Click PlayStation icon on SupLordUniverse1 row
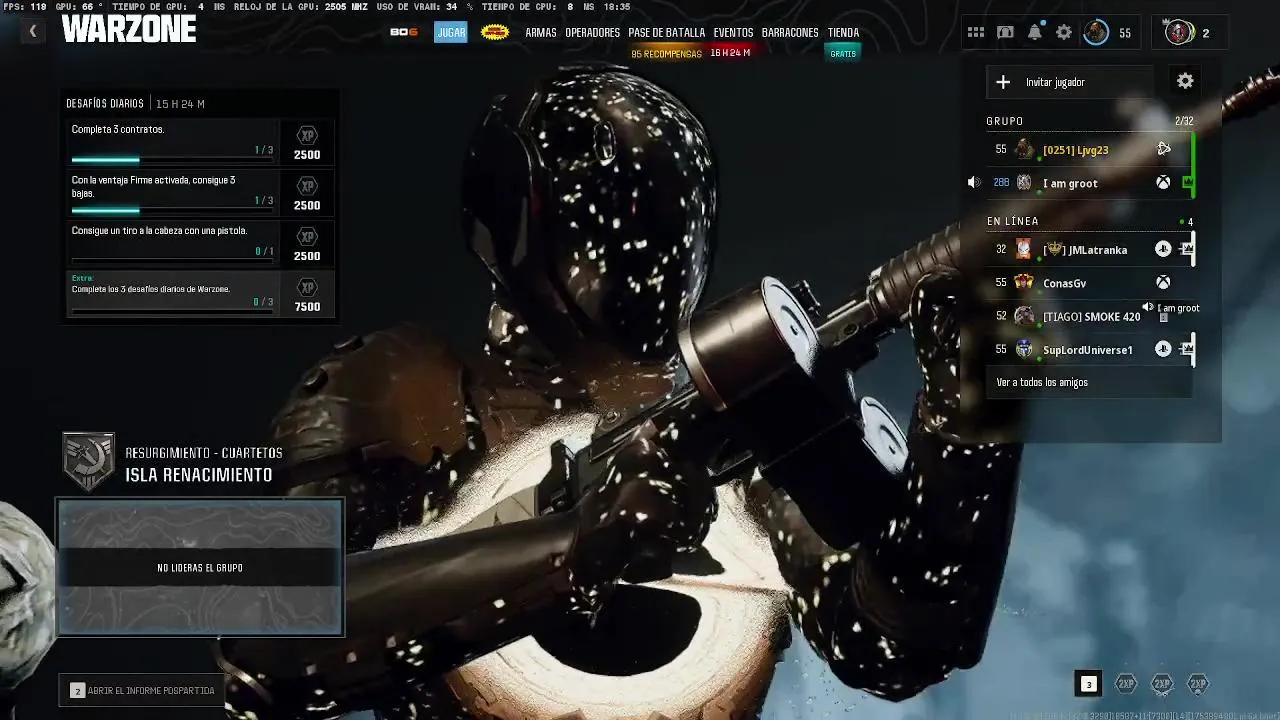Viewport: 1280px width, 720px height. click(x=1163, y=349)
